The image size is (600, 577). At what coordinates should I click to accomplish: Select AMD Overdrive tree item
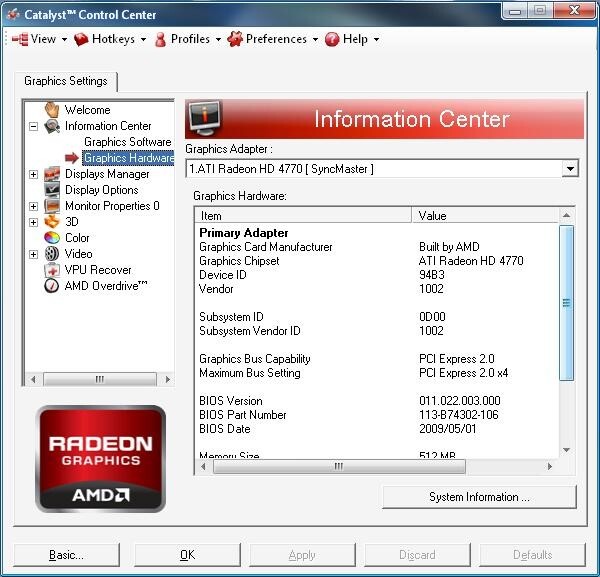[x=106, y=286]
